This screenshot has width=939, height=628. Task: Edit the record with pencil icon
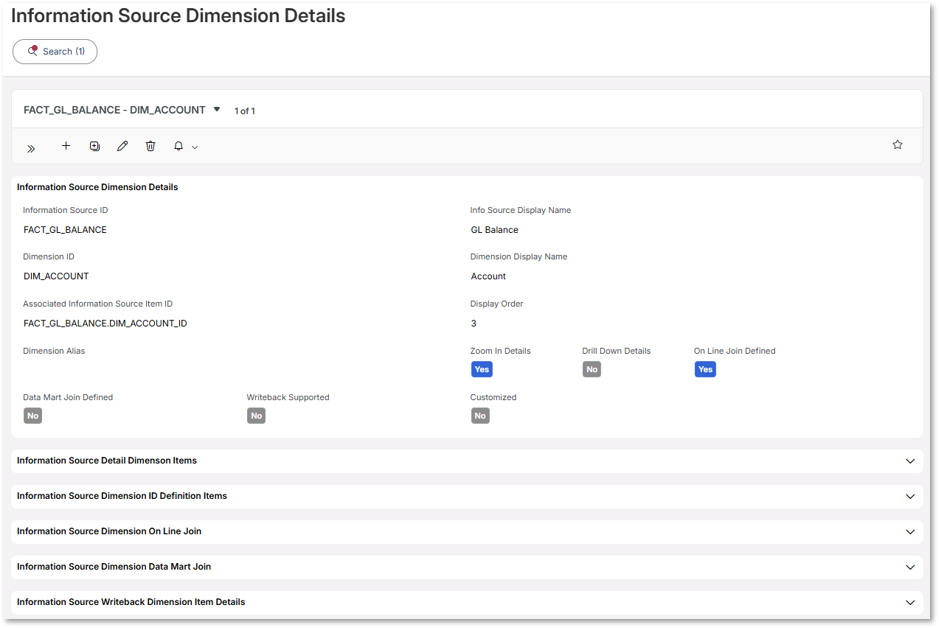122,146
